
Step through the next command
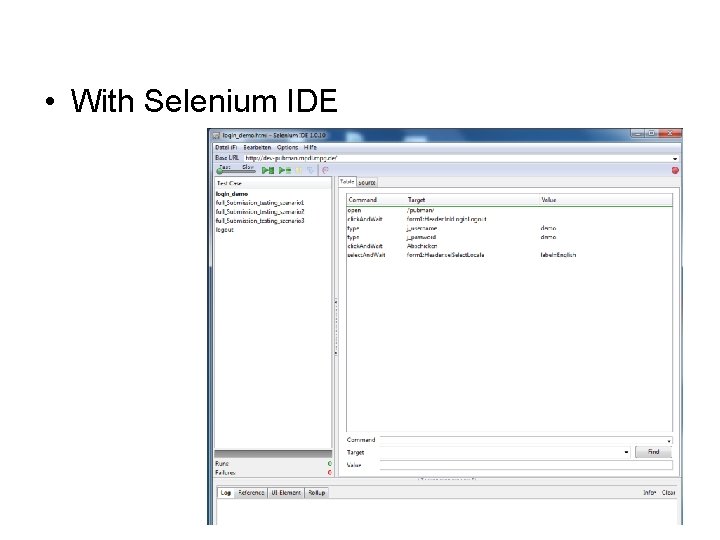coord(311,170)
